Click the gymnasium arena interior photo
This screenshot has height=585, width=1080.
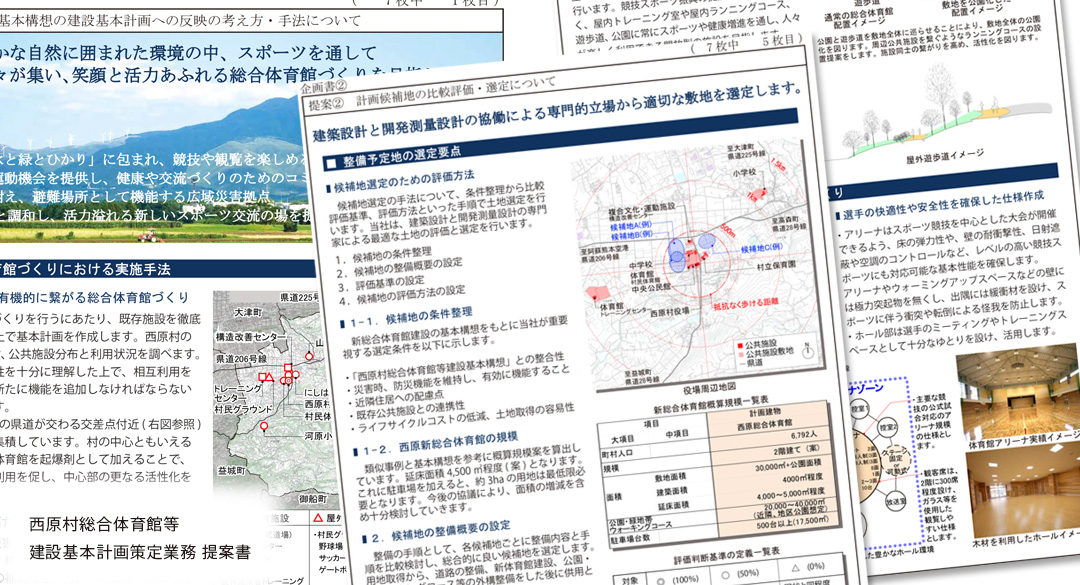click(1017, 392)
